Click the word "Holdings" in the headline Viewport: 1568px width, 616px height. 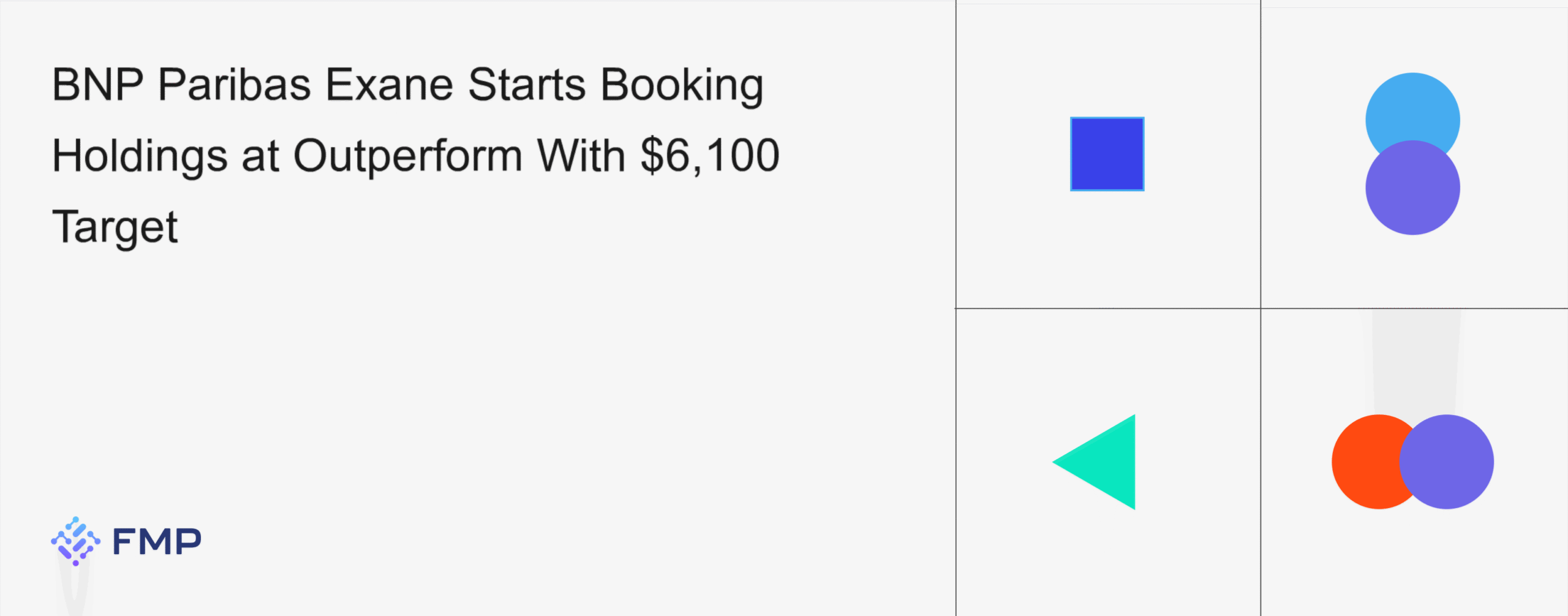tap(140, 156)
